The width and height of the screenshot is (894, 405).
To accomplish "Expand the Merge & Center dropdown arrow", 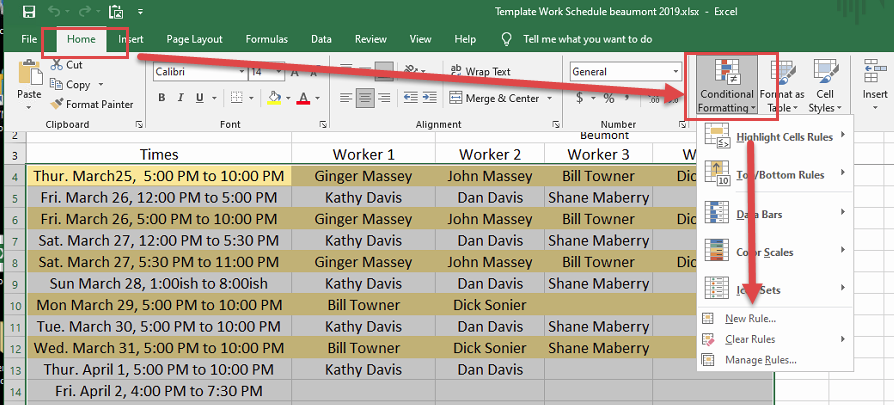I will 548,98.
